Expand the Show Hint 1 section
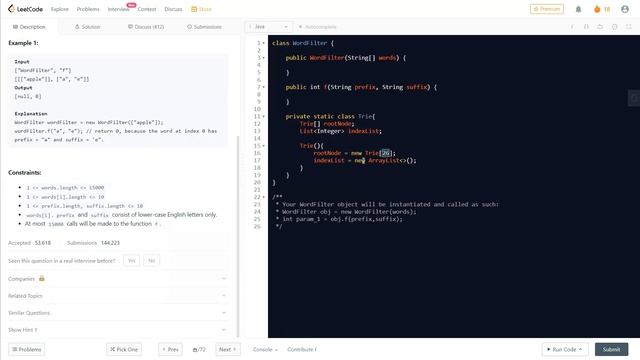 (x=117, y=330)
